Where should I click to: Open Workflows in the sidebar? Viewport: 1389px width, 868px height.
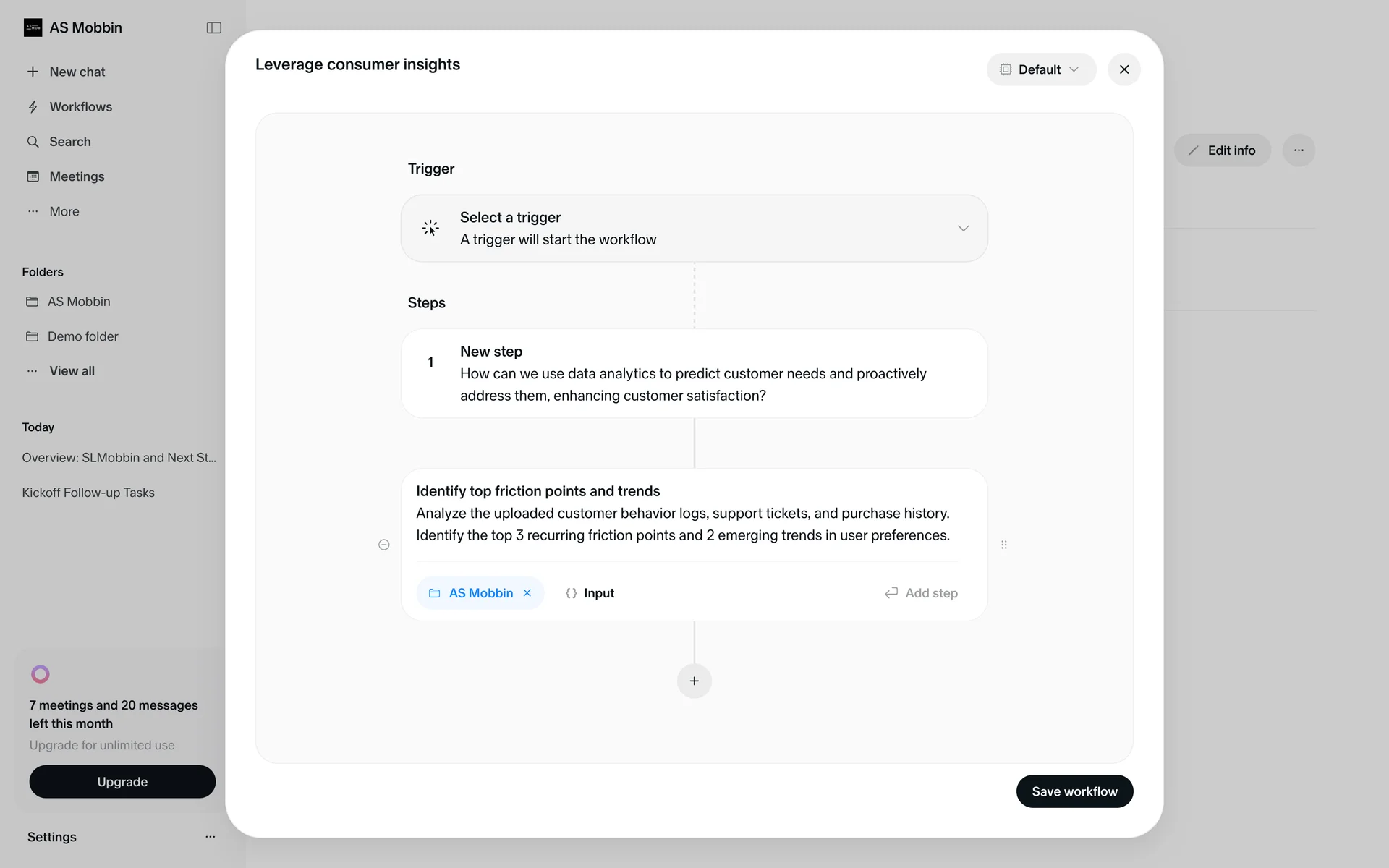tap(80, 107)
